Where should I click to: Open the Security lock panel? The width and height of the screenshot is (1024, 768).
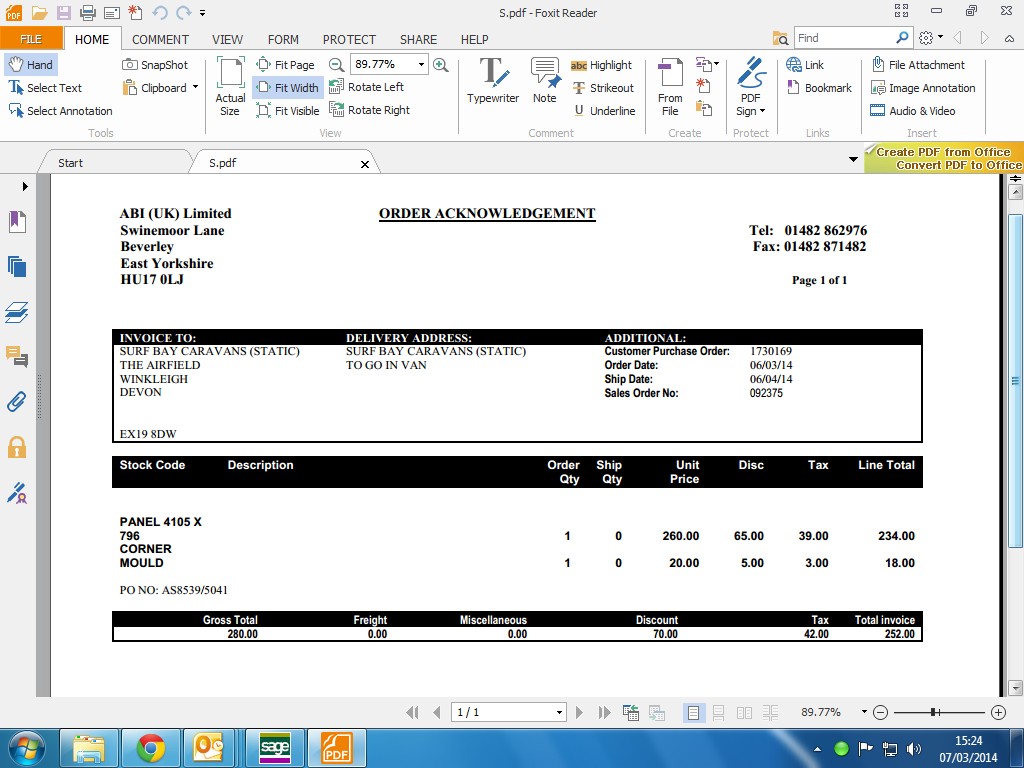click(x=17, y=447)
